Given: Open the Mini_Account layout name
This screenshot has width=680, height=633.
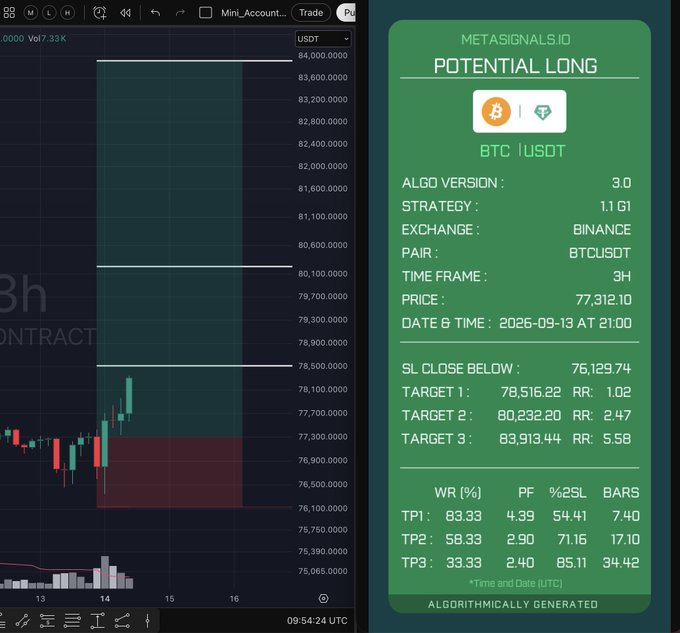Looking at the screenshot, I should (254, 13).
